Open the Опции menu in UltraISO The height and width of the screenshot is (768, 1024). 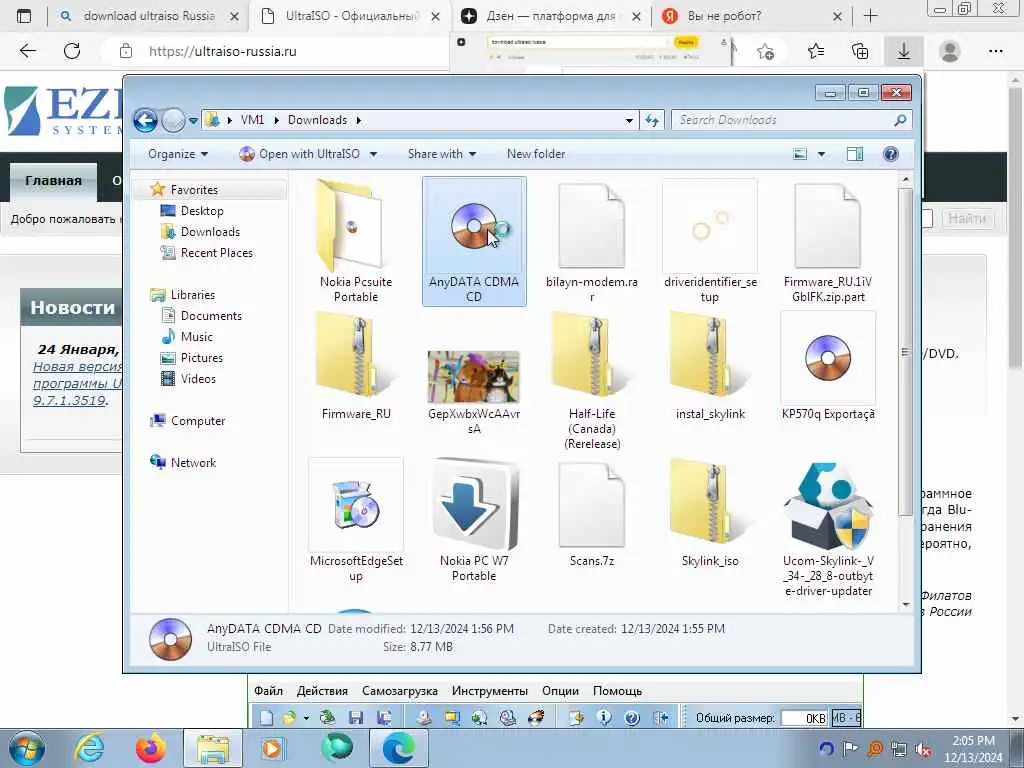560,691
